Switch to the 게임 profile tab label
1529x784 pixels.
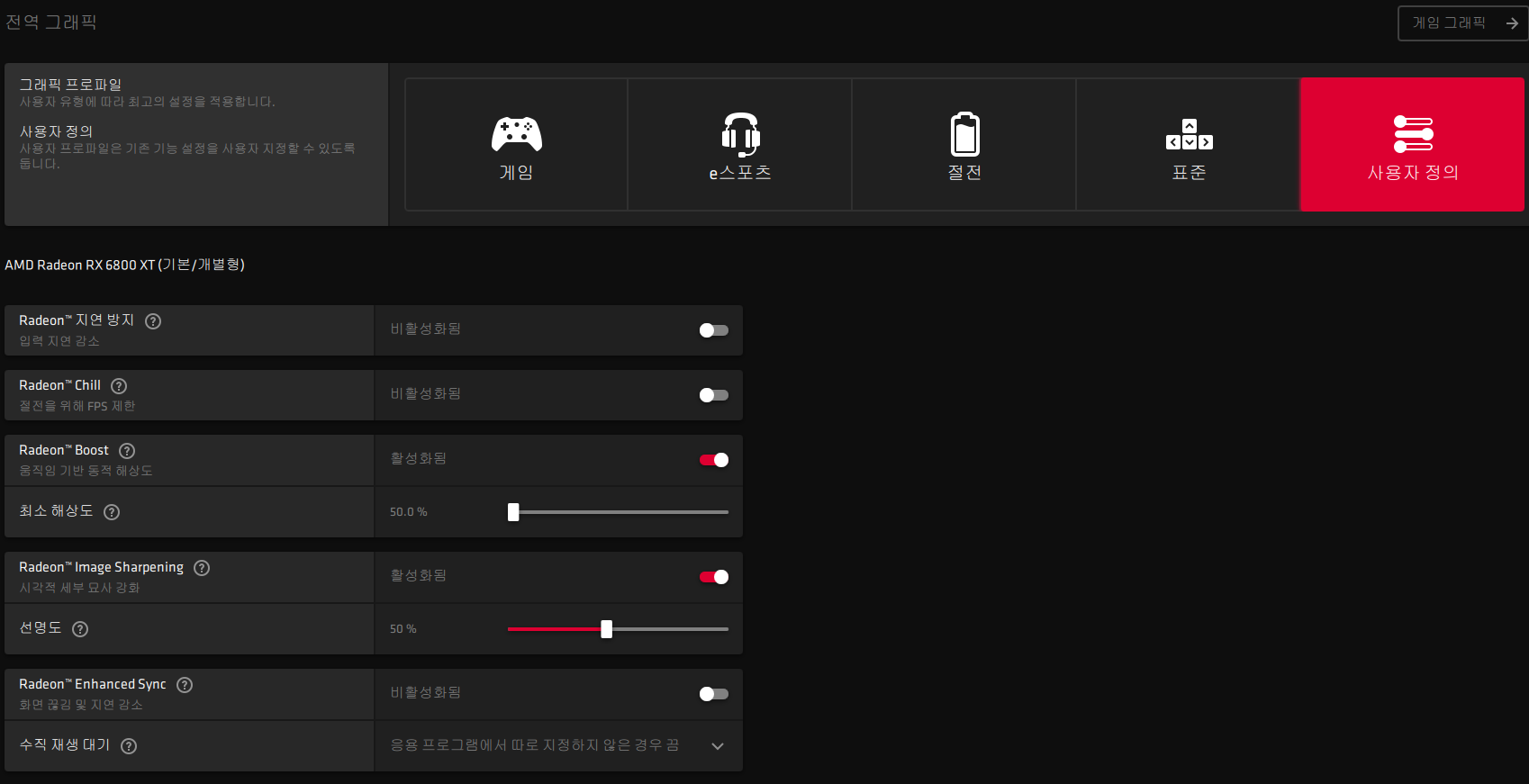click(516, 173)
